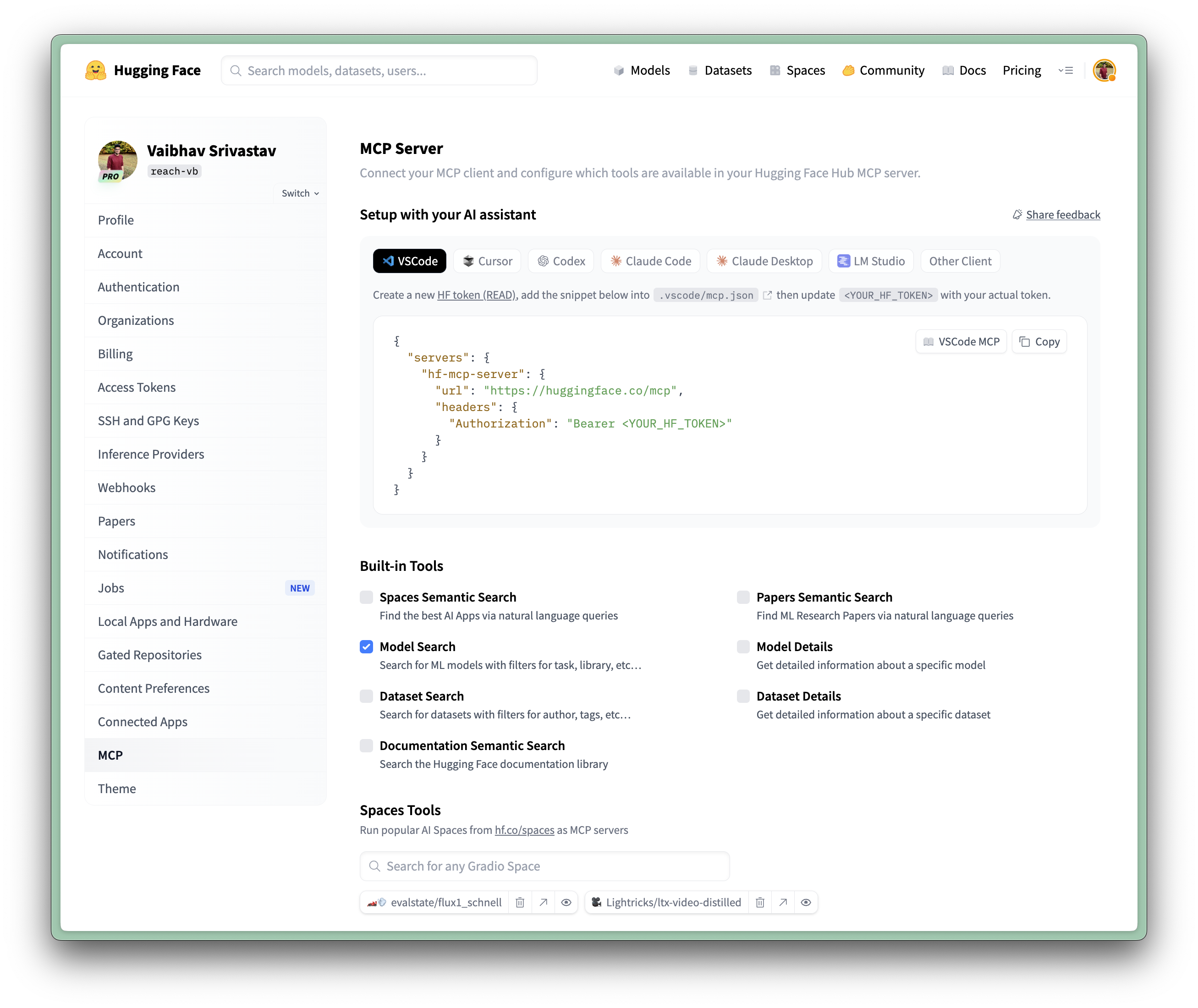Open Lightricks/ltx-video-distilled via arrow icon
Viewport: 1198px width, 1008px height.
782,902
